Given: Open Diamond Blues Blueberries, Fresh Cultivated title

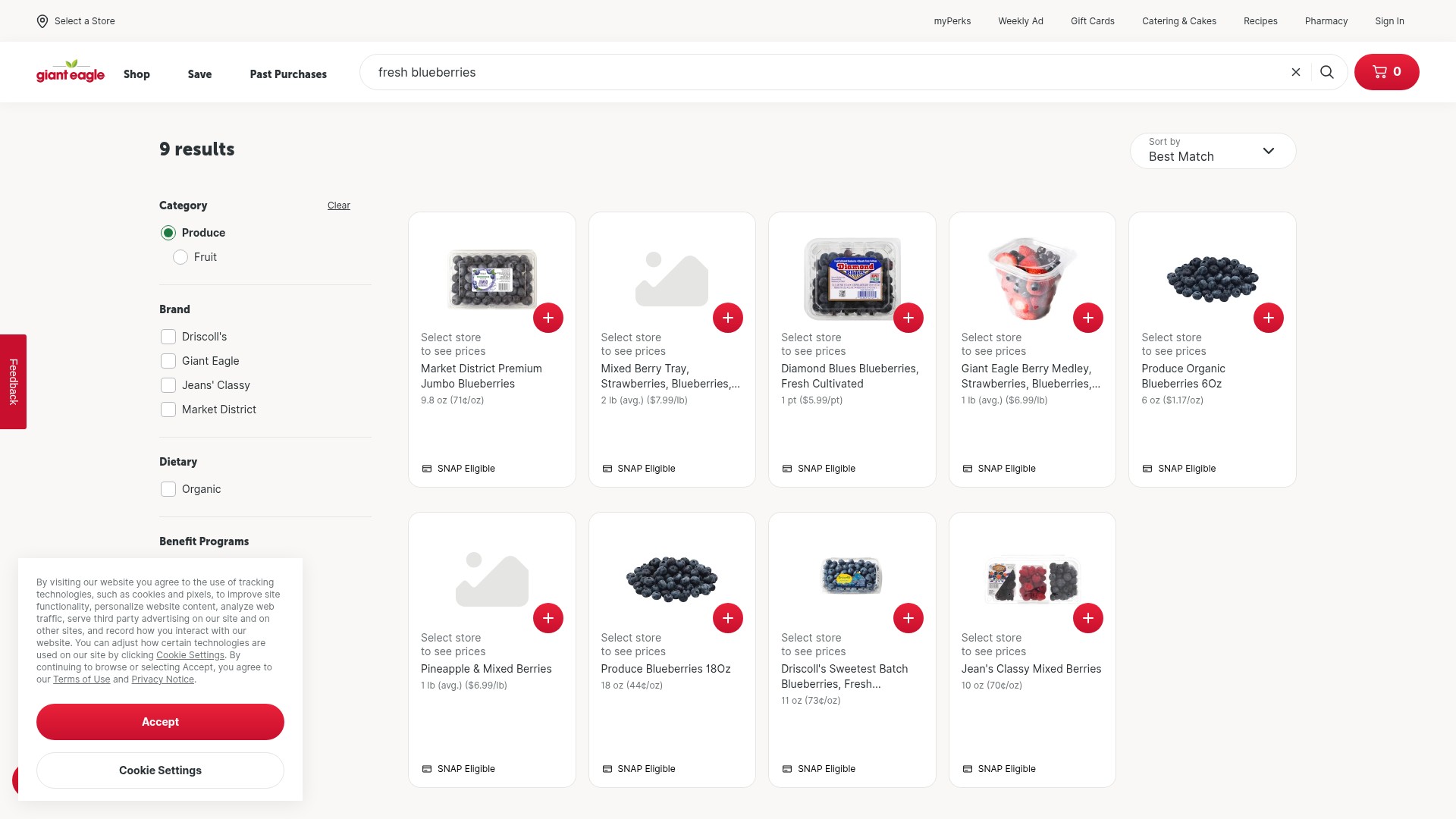Looking at the screenshot, I should coord(849,376).
